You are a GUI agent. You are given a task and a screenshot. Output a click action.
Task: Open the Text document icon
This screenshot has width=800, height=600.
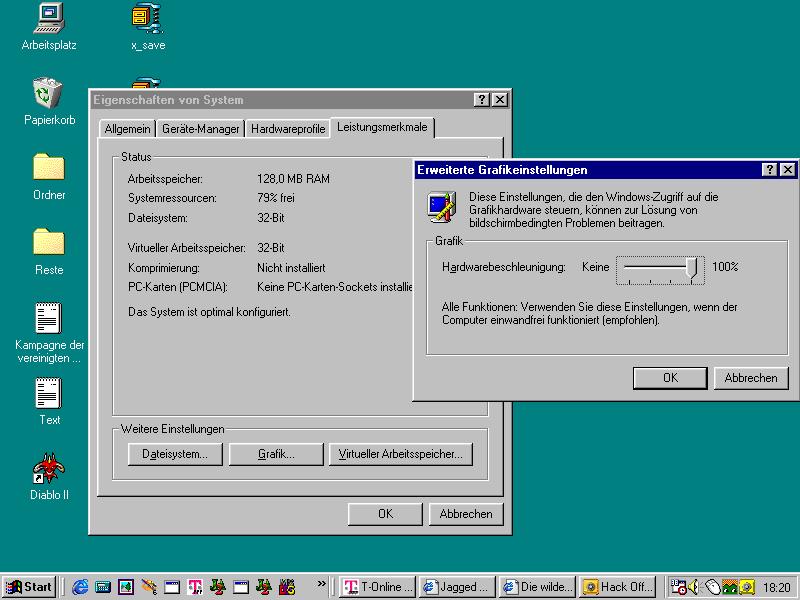click(49, 393)
